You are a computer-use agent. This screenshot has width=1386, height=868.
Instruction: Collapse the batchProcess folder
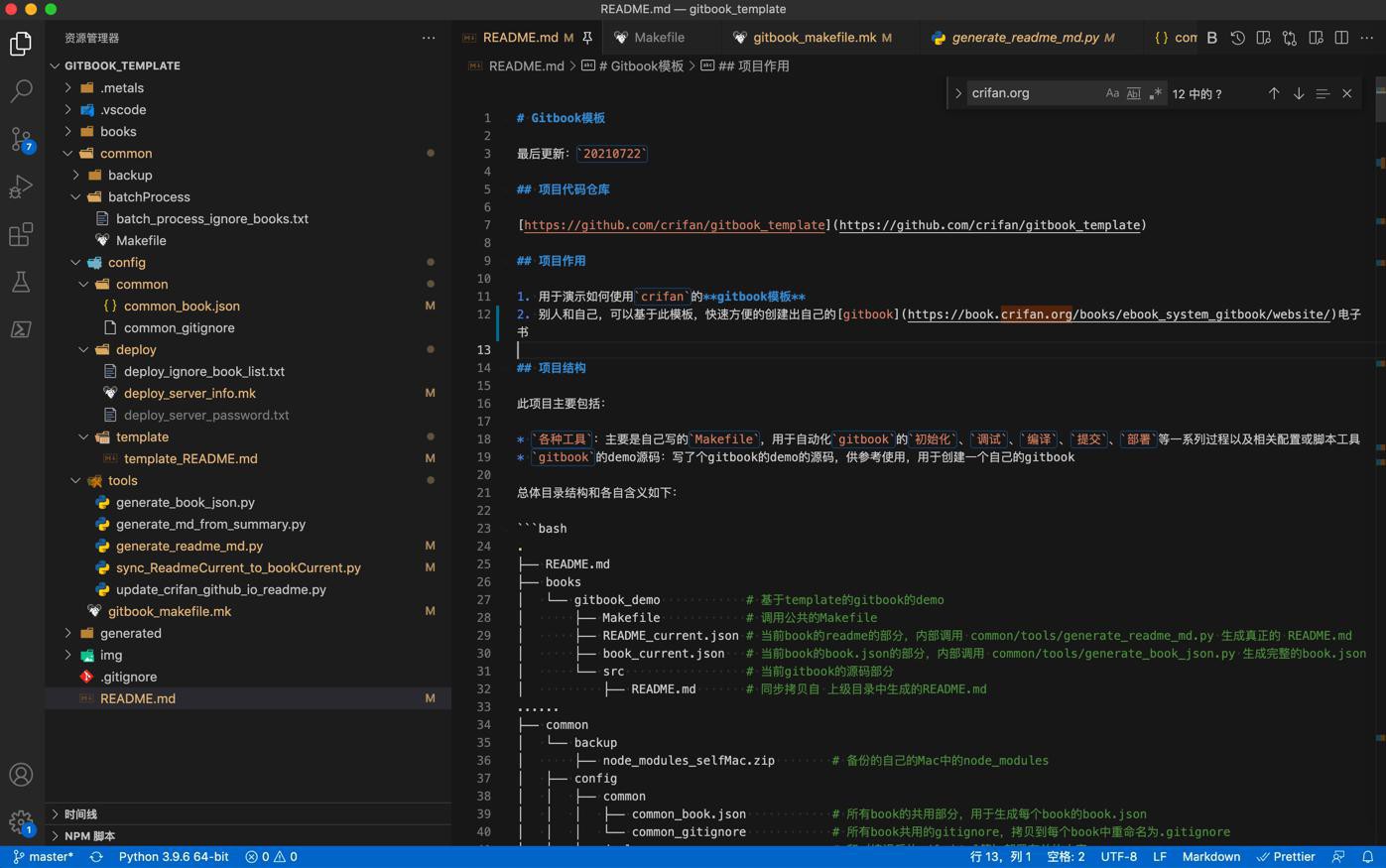(248, 196)
